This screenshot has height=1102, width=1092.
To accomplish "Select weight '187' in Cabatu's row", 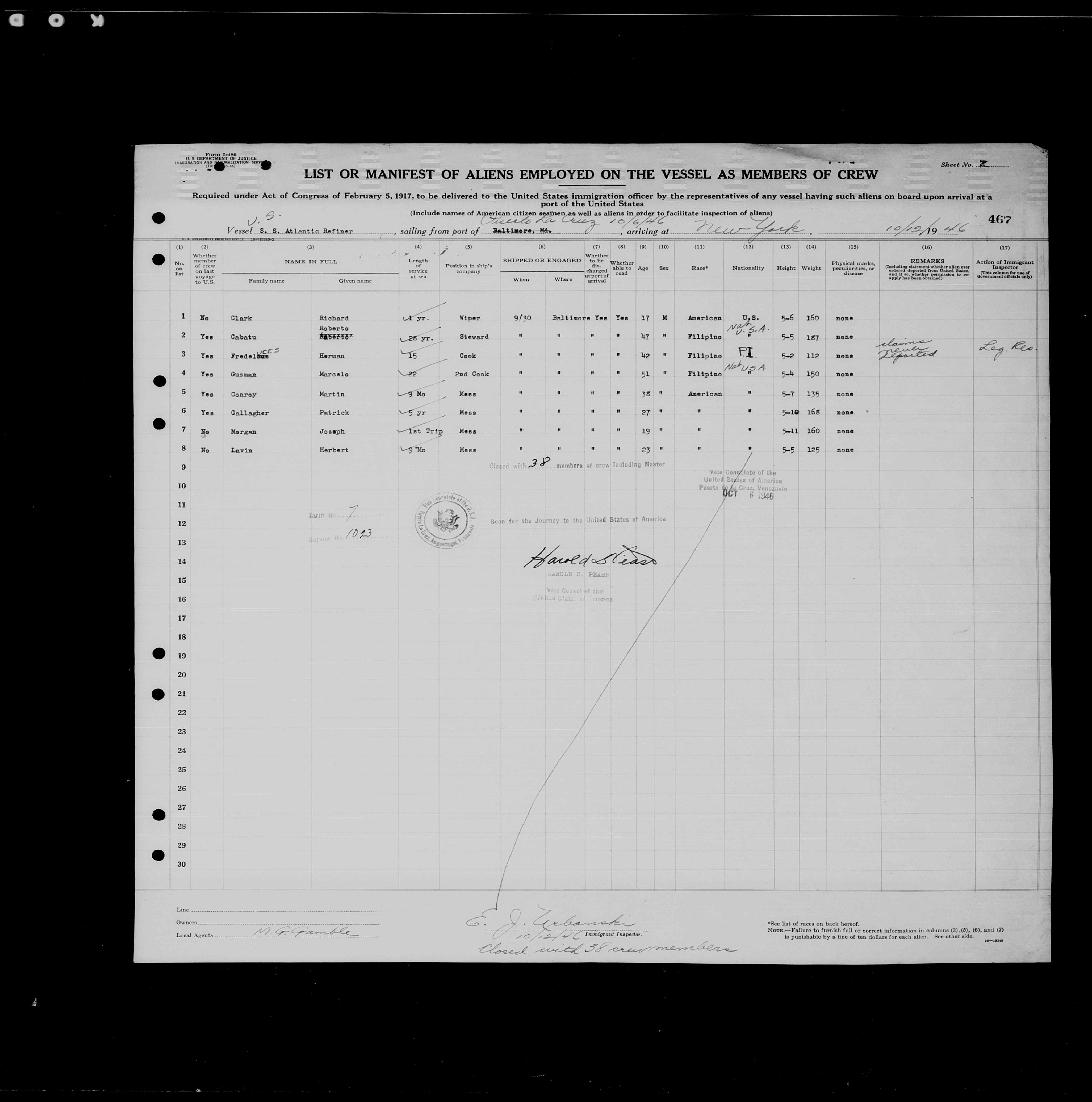I will pos(813,338).
